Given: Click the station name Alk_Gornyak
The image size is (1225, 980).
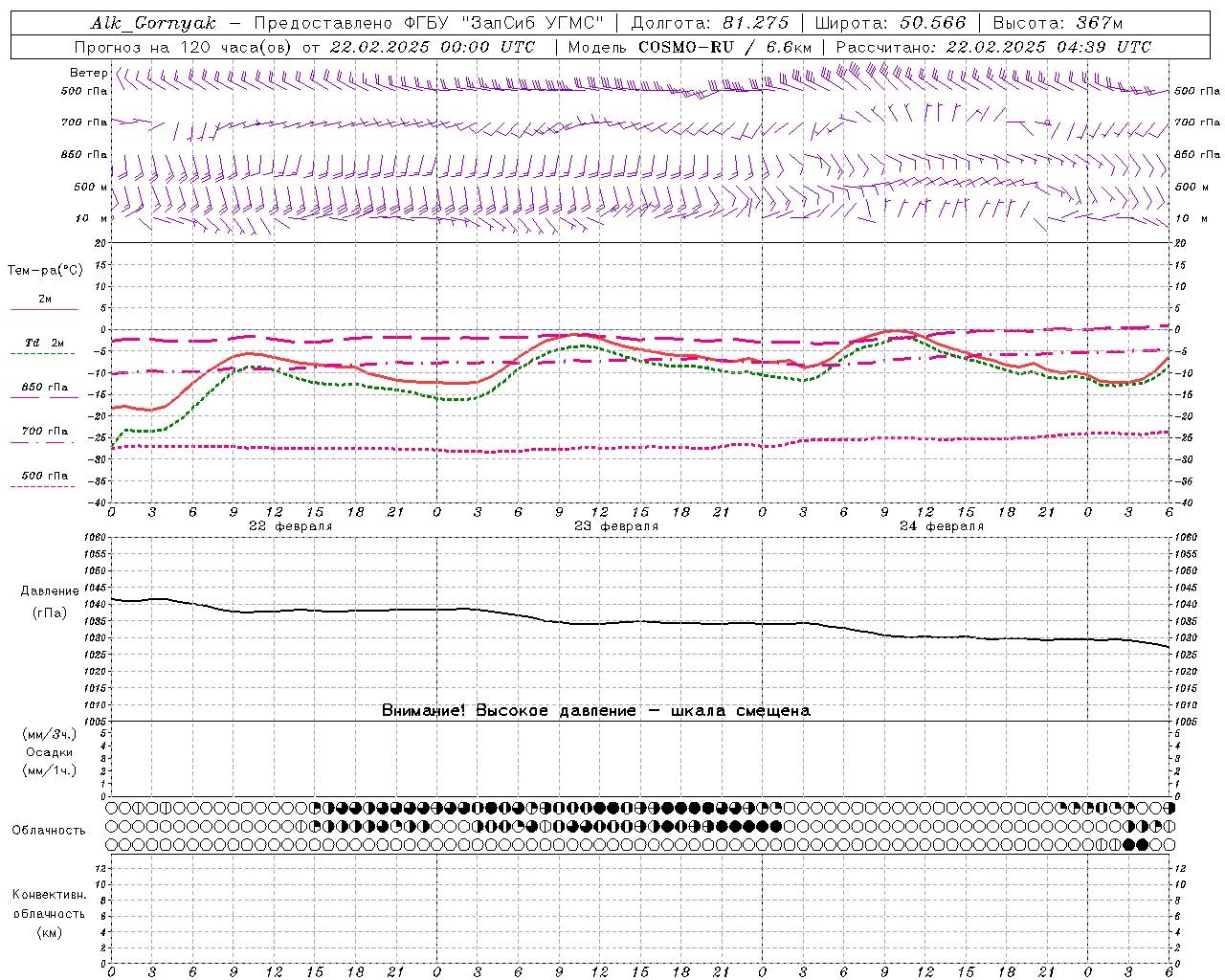Looking at the screenshot, I should [154, 23].
